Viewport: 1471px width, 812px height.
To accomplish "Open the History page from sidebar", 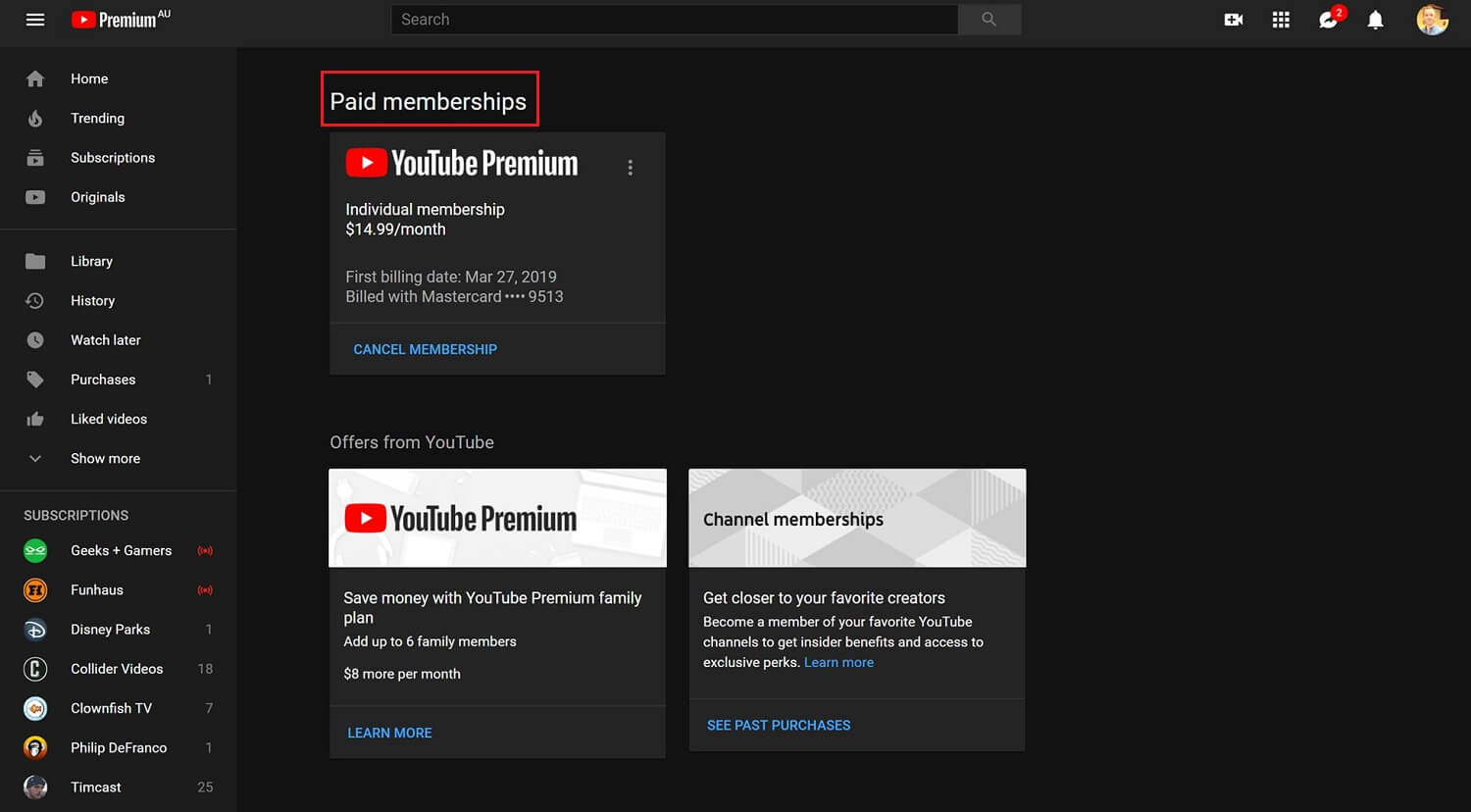I will click(x=93, y=300).
